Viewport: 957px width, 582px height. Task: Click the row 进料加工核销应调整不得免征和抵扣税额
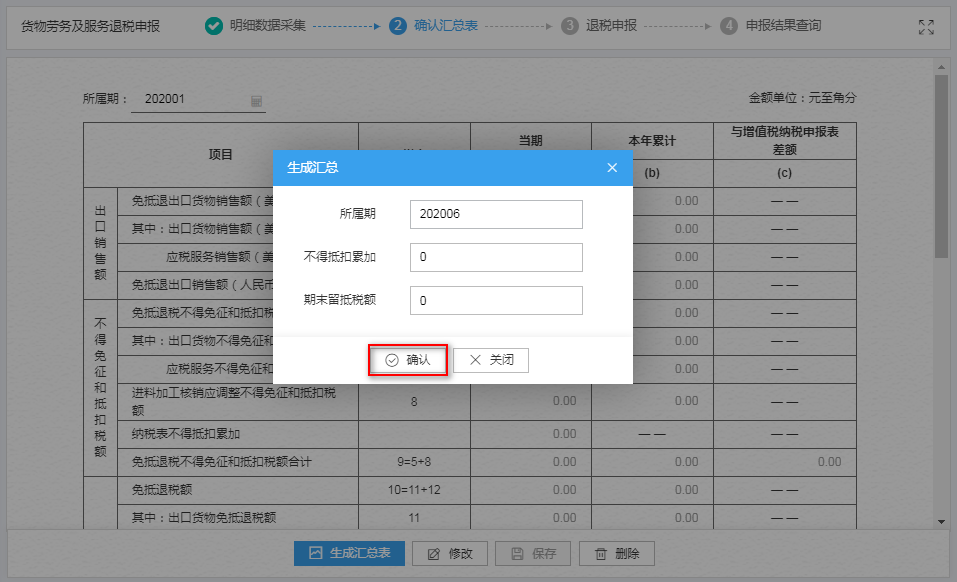[x=486, y=402]
